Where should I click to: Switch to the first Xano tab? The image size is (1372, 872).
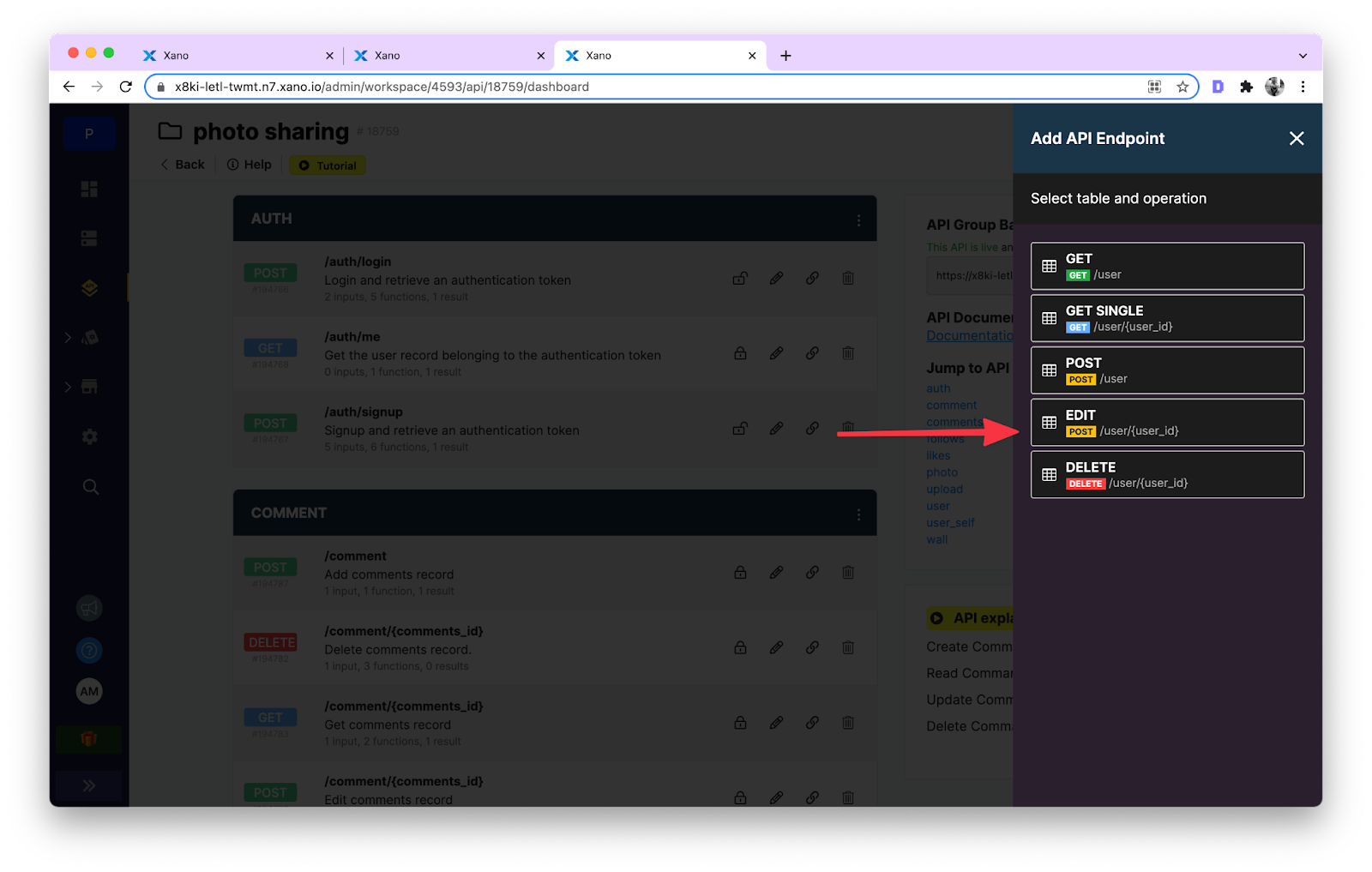click(232, 56)
